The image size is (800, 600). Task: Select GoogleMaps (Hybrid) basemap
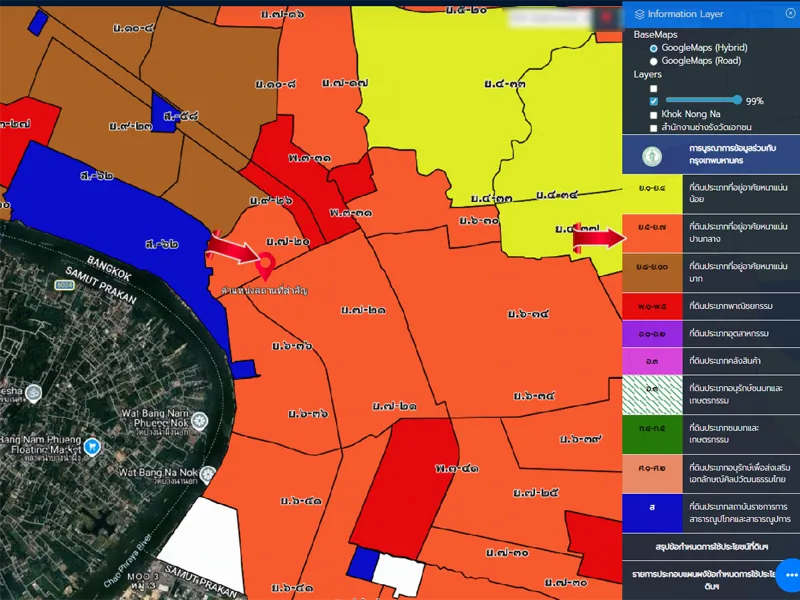click(x=654, y=48)
